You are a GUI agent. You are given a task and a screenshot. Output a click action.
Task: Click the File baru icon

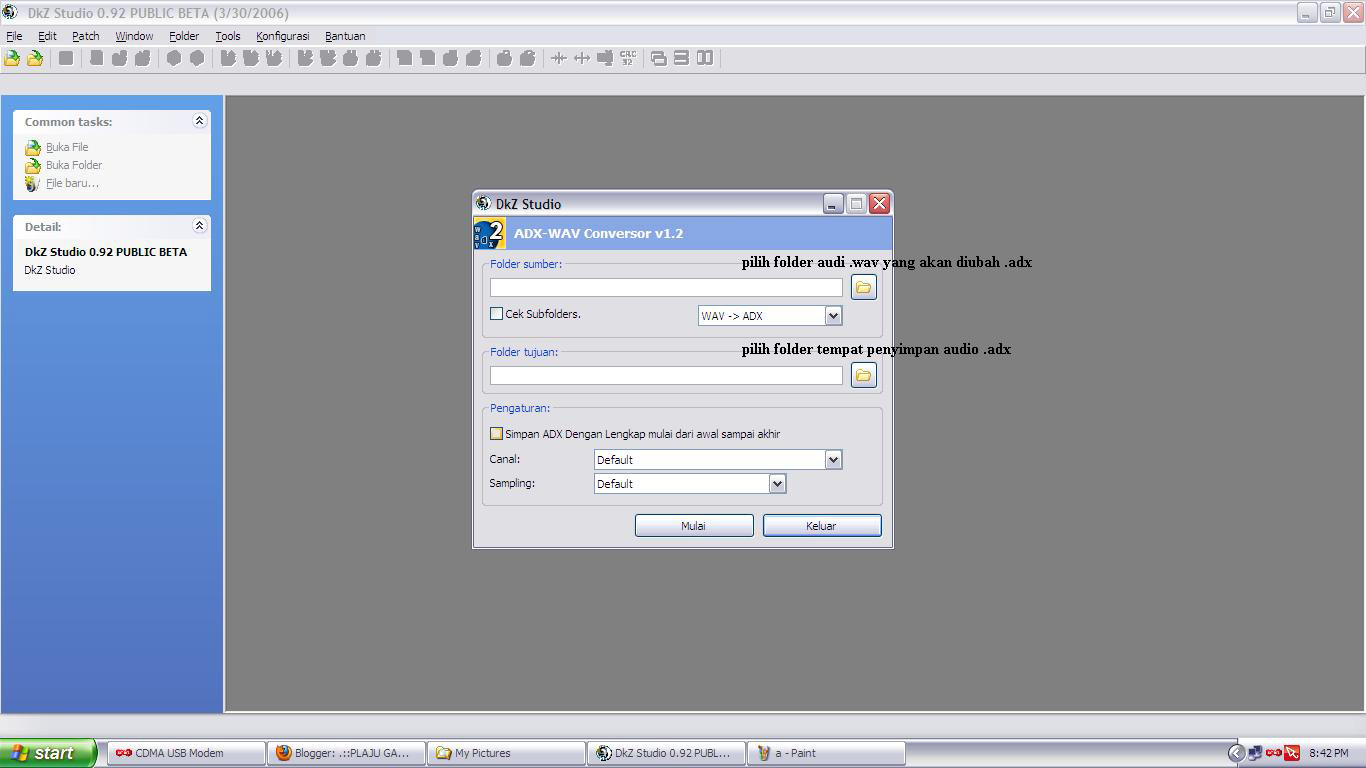[x=33, y=183]
